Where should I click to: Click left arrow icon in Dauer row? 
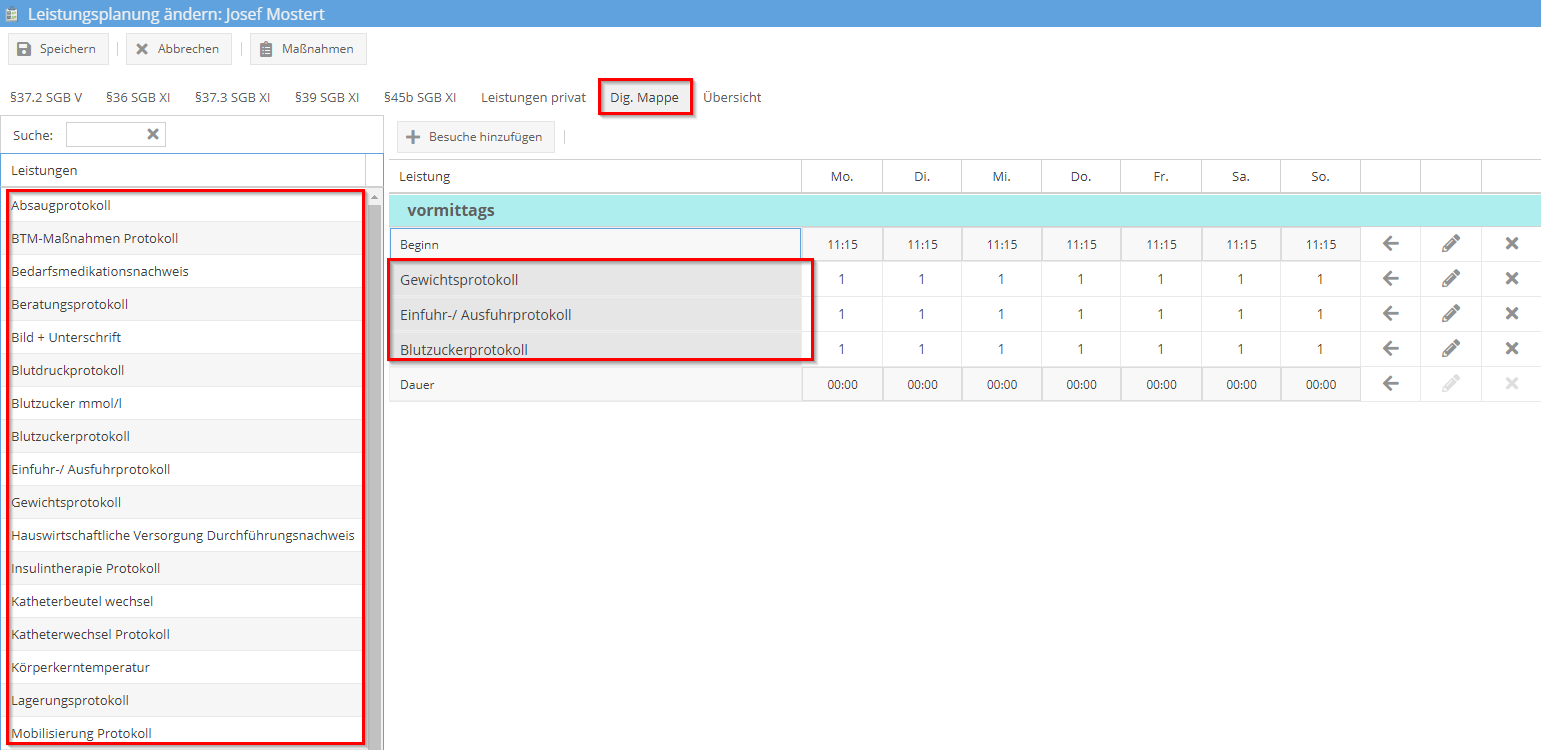point(1390,384)
